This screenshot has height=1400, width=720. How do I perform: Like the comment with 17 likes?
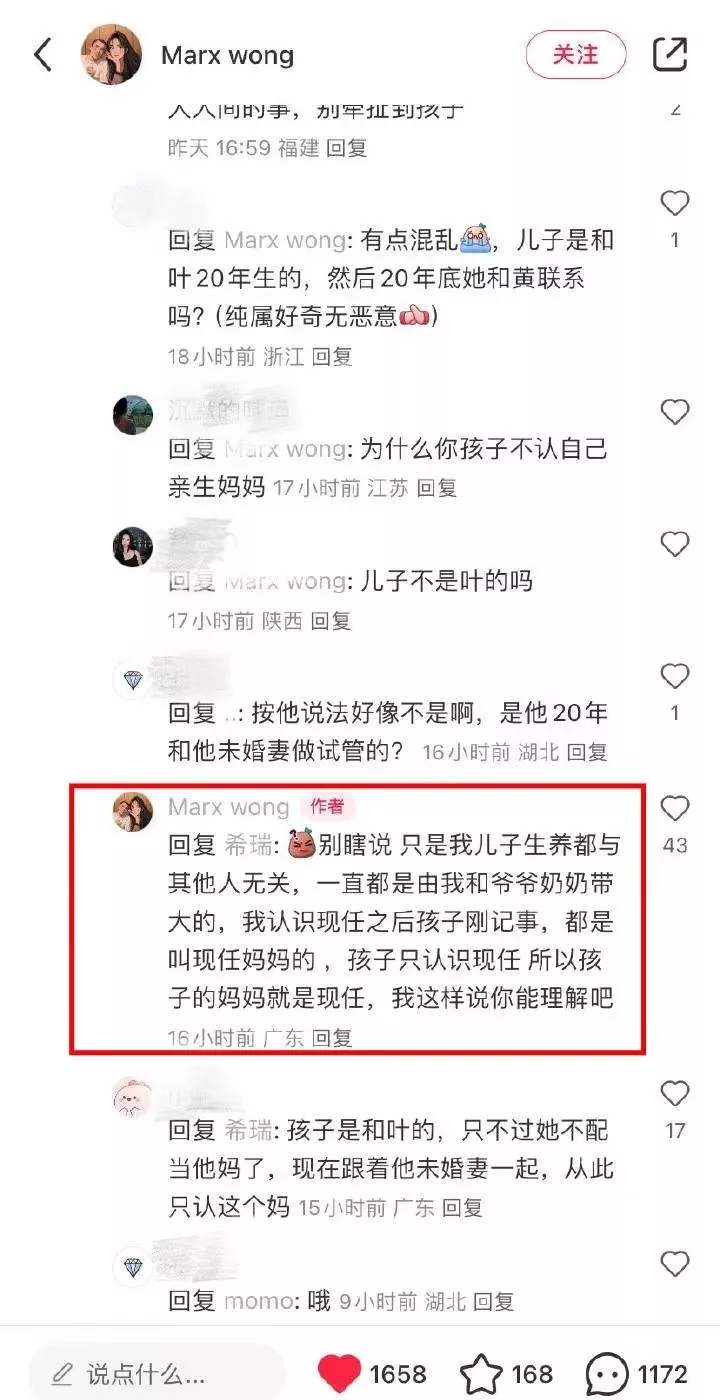point(675,1093)
